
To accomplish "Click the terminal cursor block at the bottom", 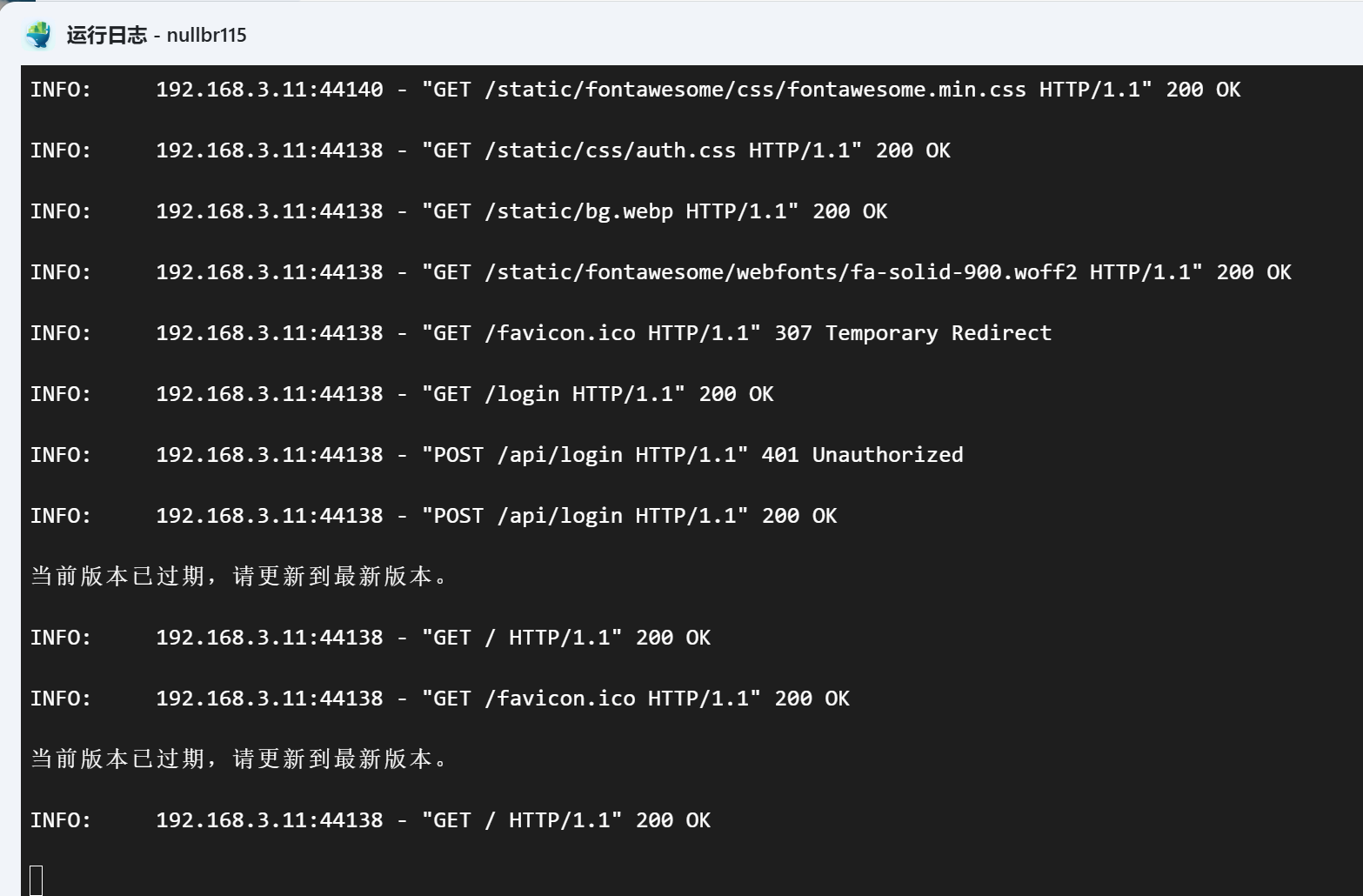I will [37, 879].
